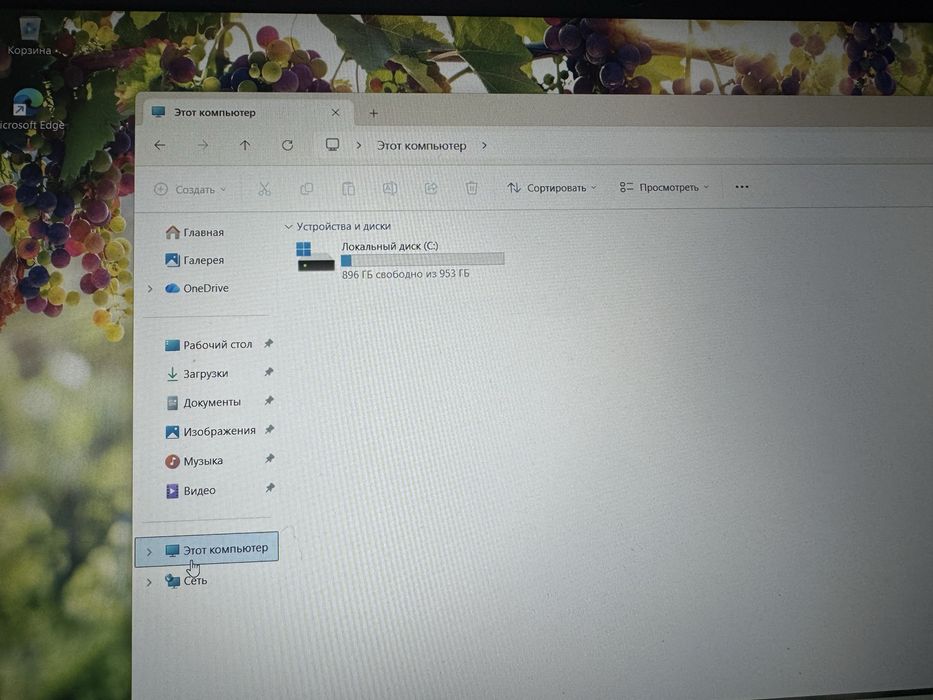Screen dimensions: 933x700
Task: Click chevron after Этот компьютер in address bar
Action: click(x=484, y=145)
